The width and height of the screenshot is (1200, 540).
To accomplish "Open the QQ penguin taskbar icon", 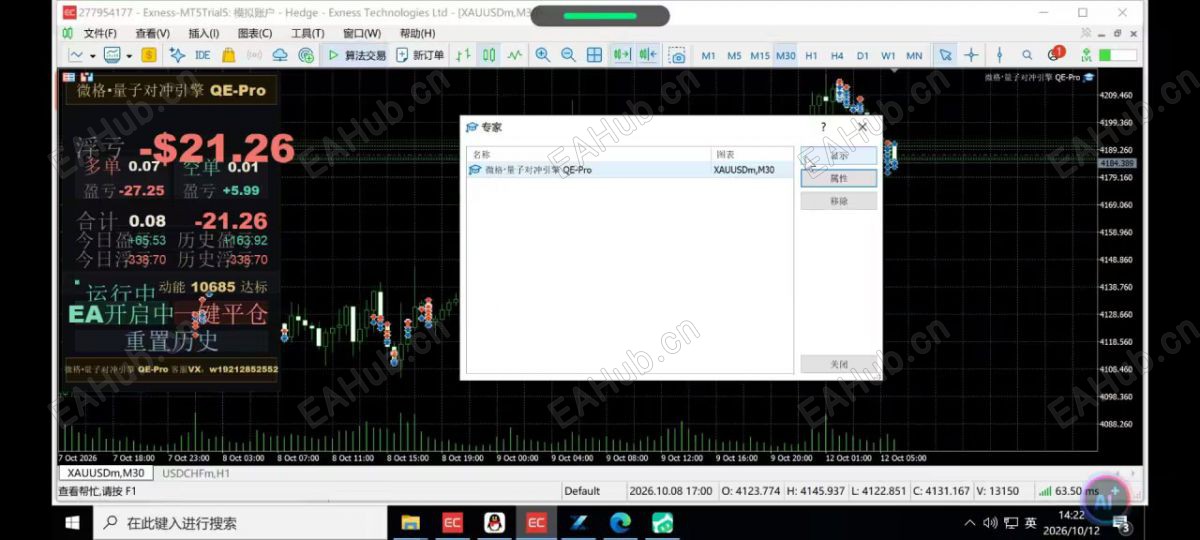I will [x=494, y=522].
